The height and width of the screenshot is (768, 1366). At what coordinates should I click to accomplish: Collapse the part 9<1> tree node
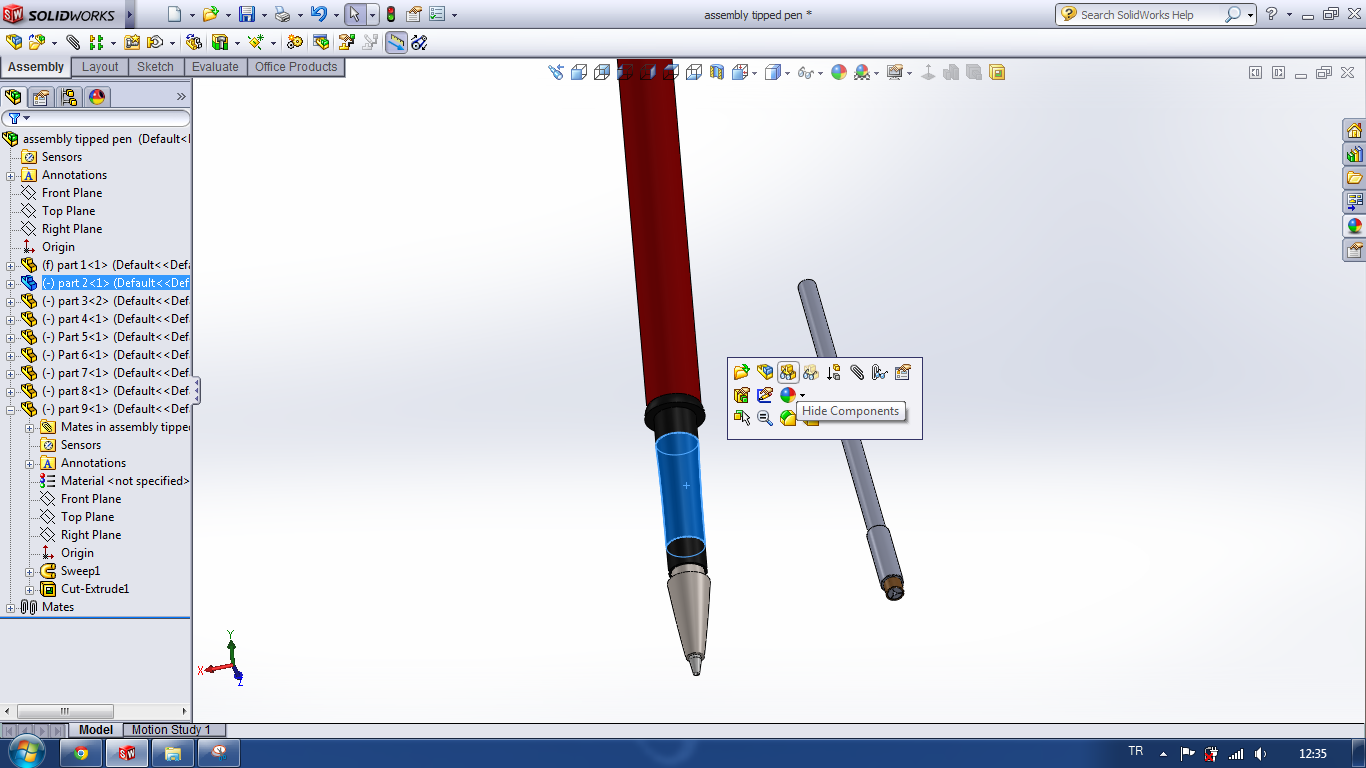point(11,409)
